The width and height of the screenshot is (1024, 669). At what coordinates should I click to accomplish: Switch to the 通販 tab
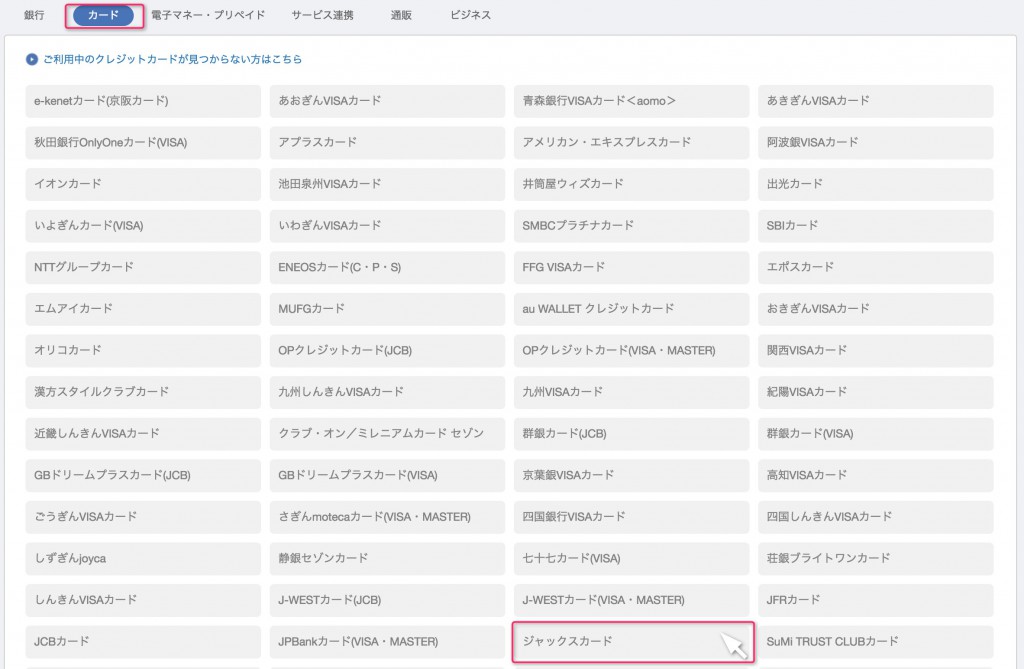(401, 15)
